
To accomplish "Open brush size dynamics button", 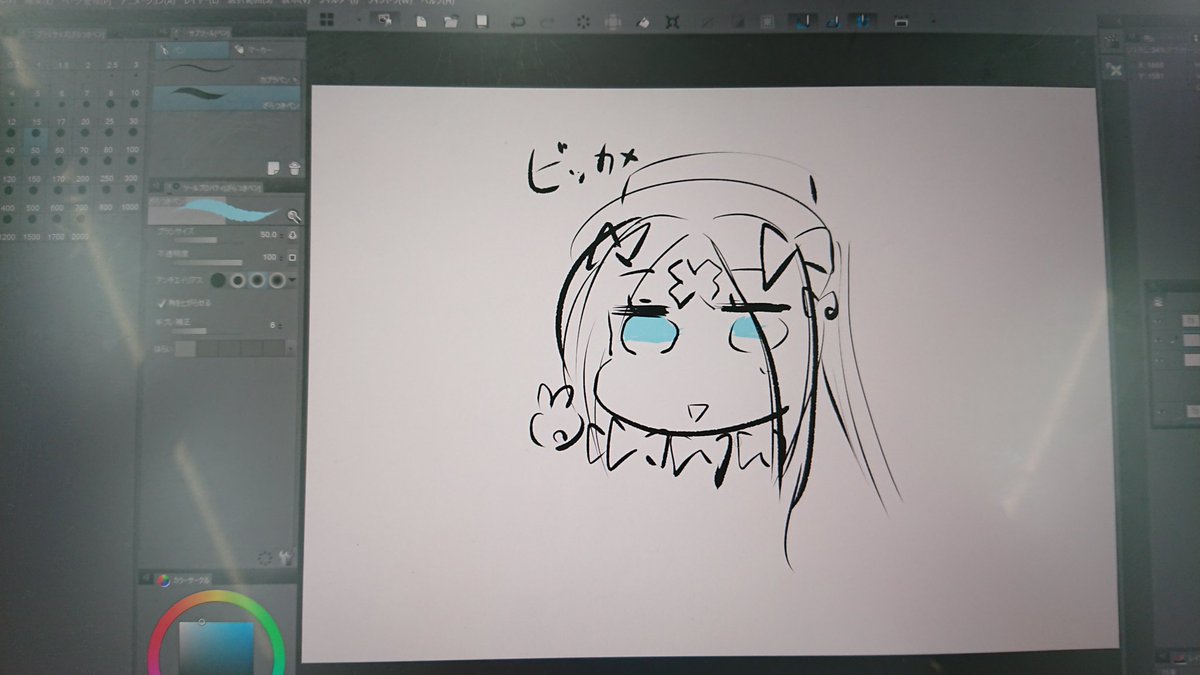I will click(293, 235).
